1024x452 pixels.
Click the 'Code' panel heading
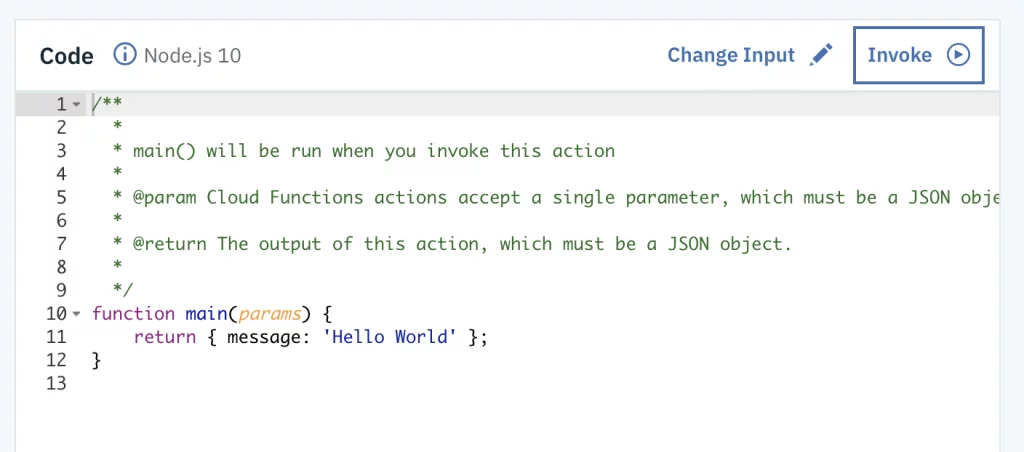(67, 56)
